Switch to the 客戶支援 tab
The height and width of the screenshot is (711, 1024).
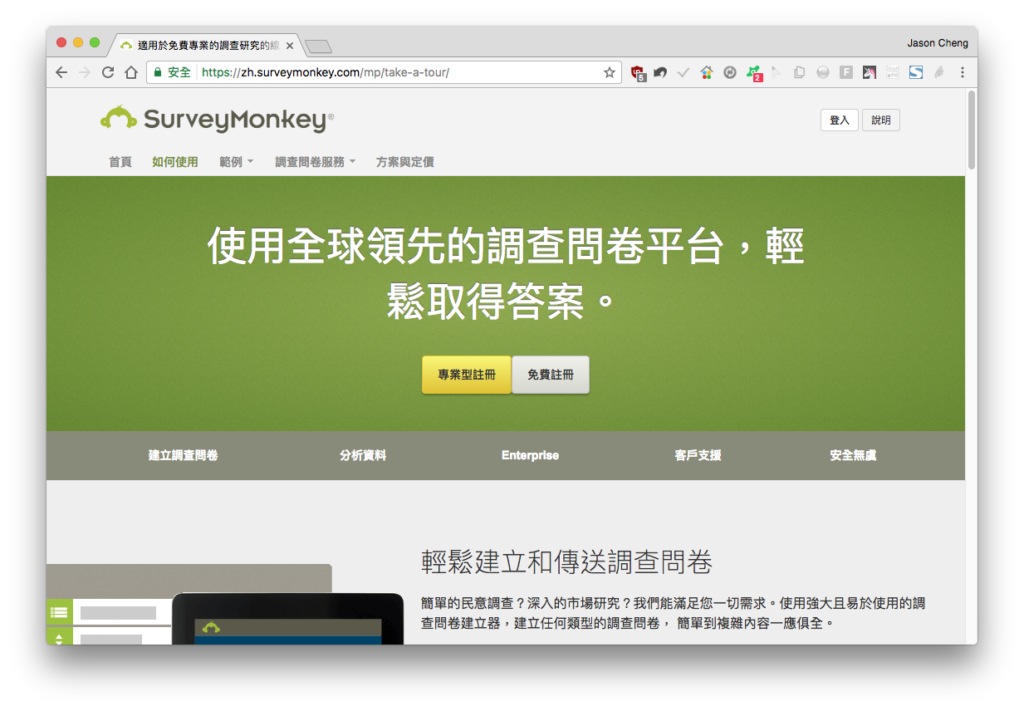(698, 455)
